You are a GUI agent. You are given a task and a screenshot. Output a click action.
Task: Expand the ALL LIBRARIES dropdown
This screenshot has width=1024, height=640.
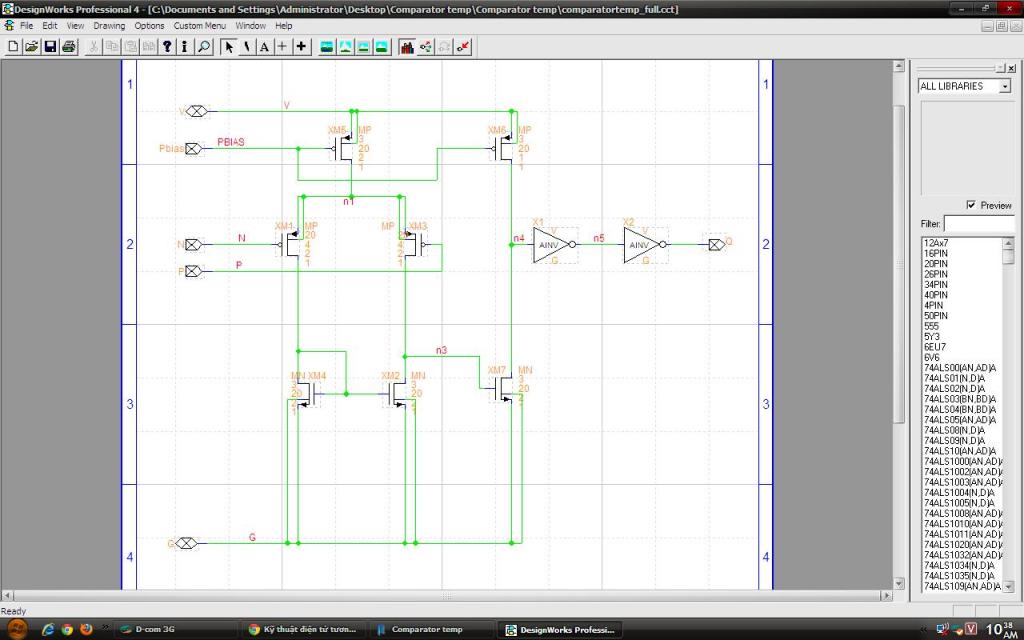pos(1005,87)
